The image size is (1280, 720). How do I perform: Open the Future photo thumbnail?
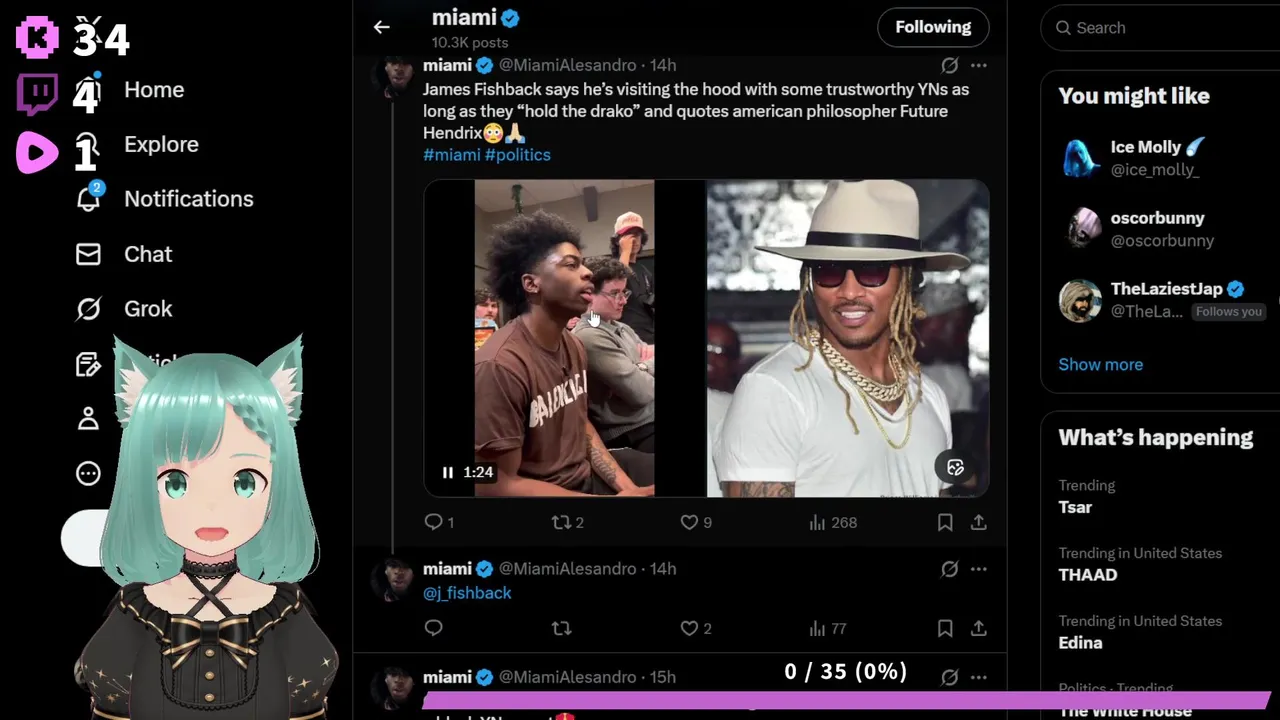tap(848, 338)
